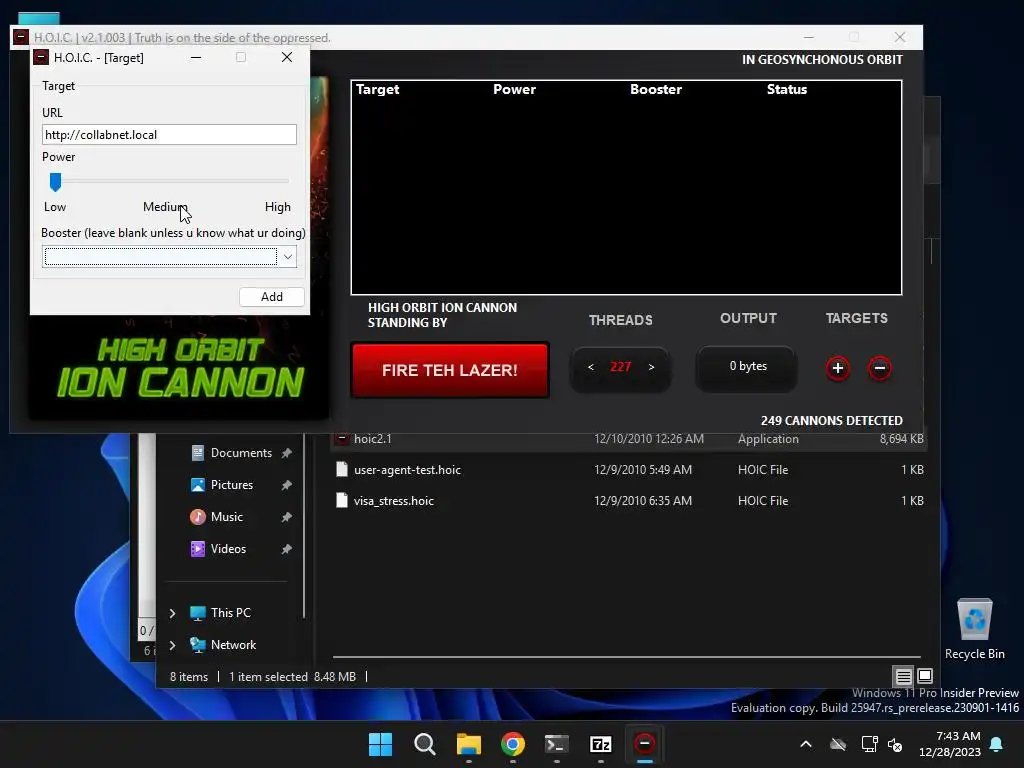Open Pictures in Explorer sidebar
The width and height of the screenshot is (1024, 768).
pyautogui.click(x=232, y=485)
